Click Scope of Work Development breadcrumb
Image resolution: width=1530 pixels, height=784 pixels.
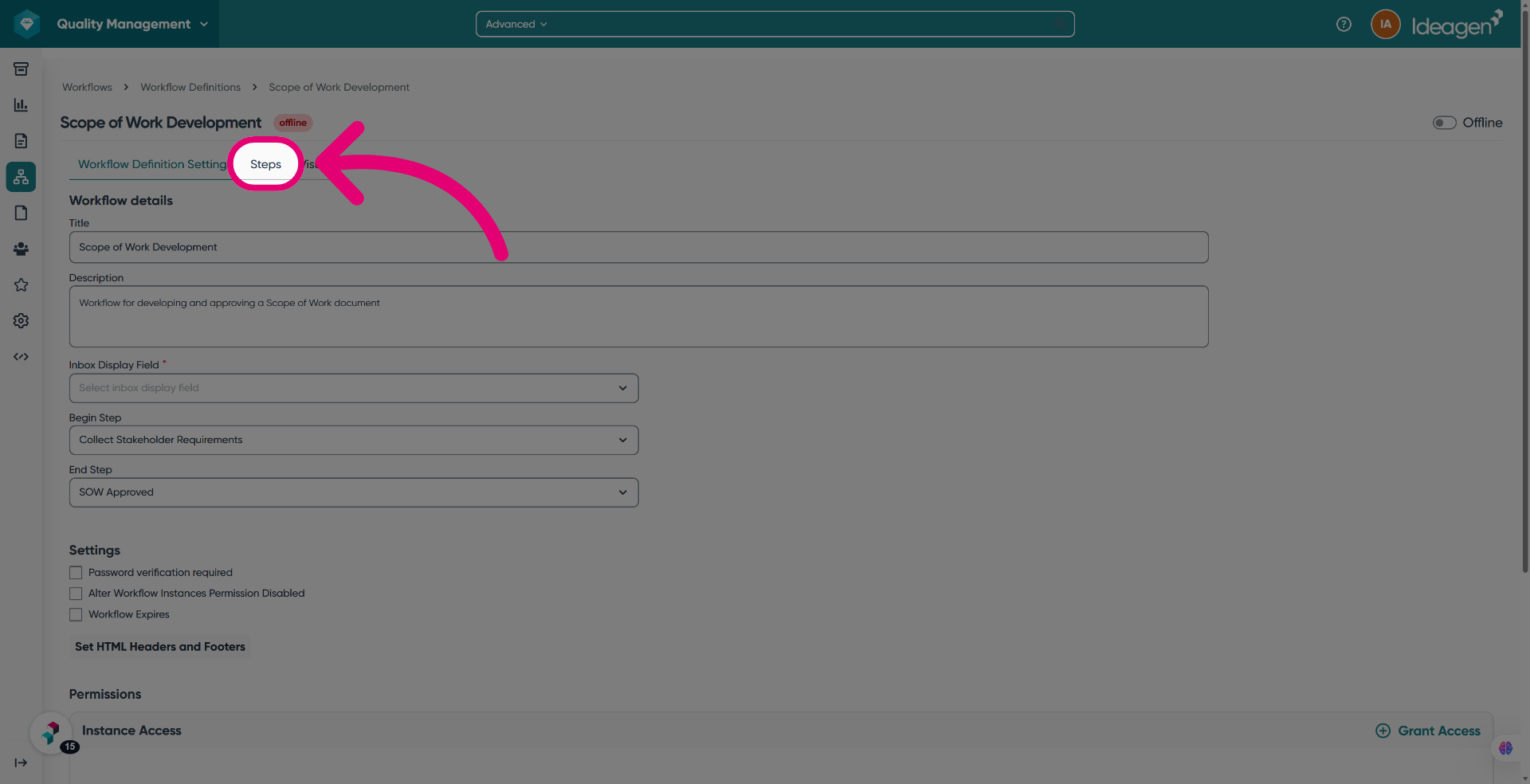[339, 88]
